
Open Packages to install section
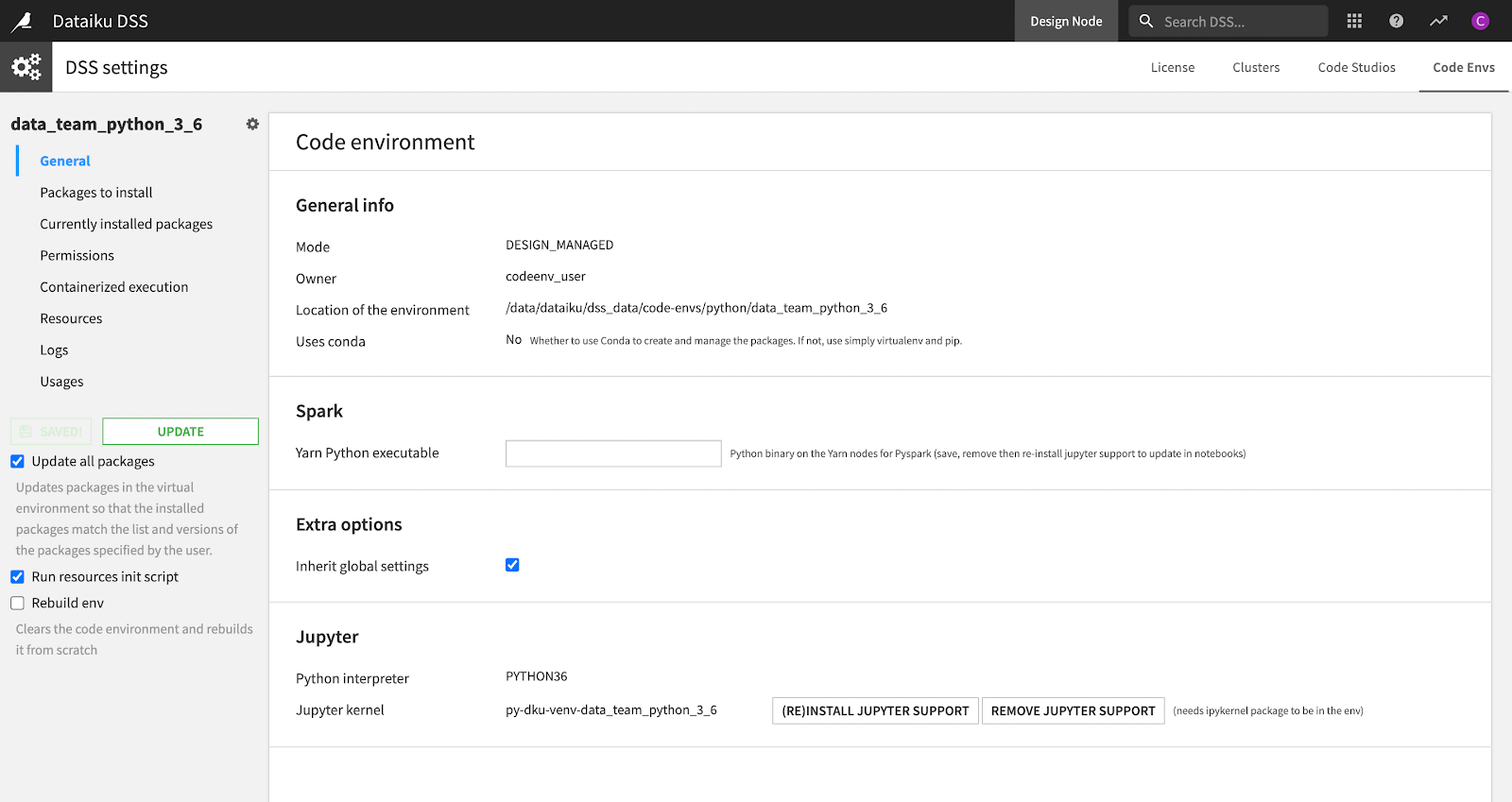(96, 193)
